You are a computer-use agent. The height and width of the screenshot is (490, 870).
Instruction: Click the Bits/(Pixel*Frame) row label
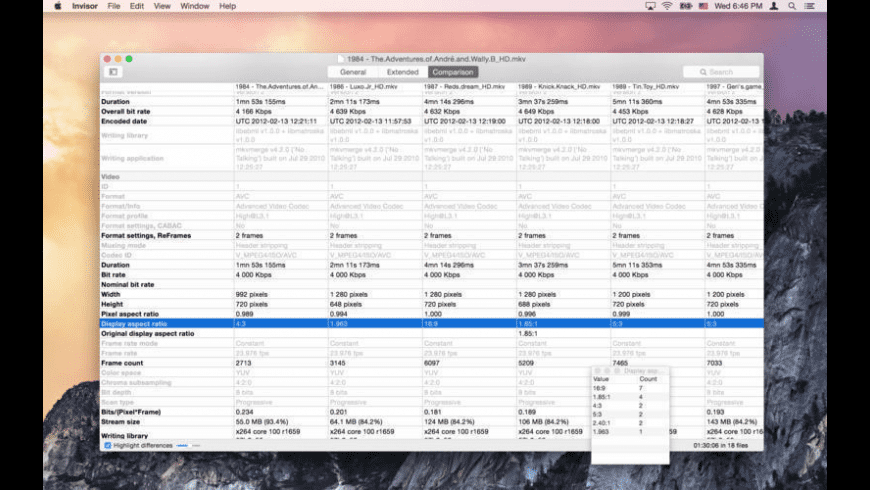click(131, 412)
